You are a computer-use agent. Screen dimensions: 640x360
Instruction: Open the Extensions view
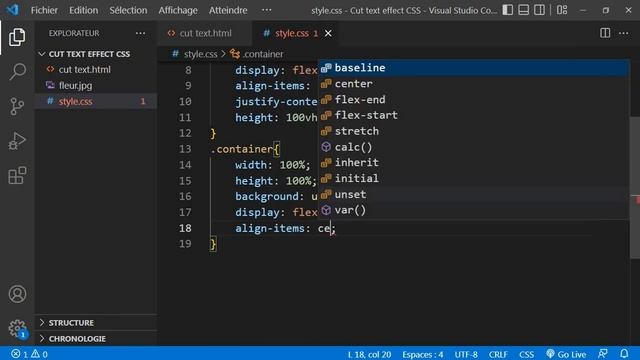(x=17, y=175)
